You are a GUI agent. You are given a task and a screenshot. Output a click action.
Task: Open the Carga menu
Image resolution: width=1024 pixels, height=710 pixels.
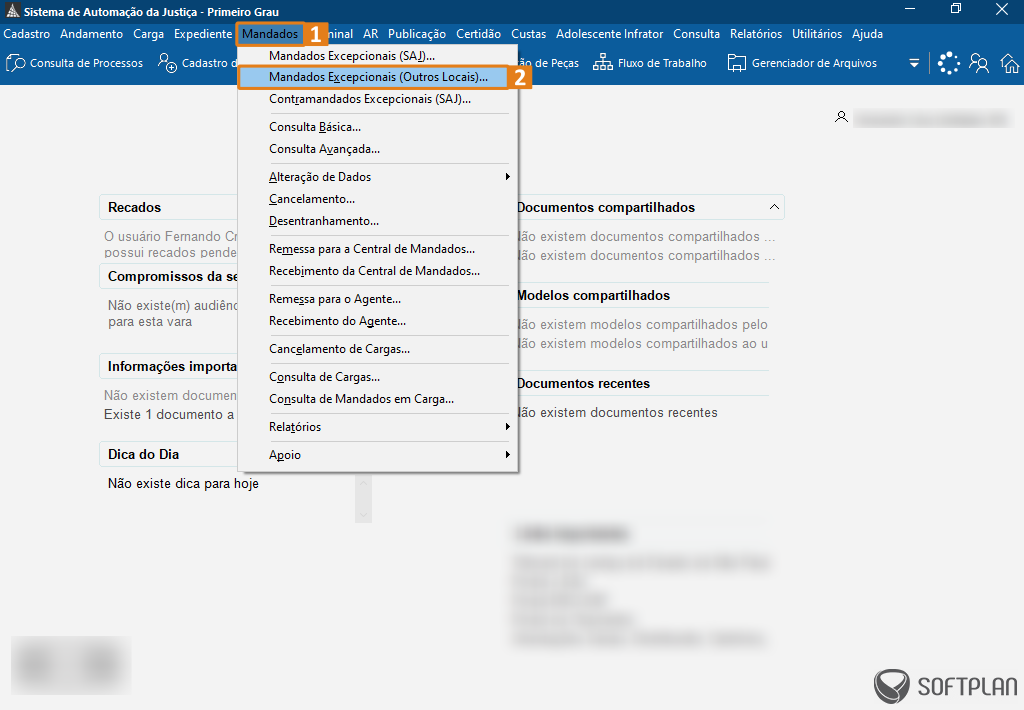point(148,34)
